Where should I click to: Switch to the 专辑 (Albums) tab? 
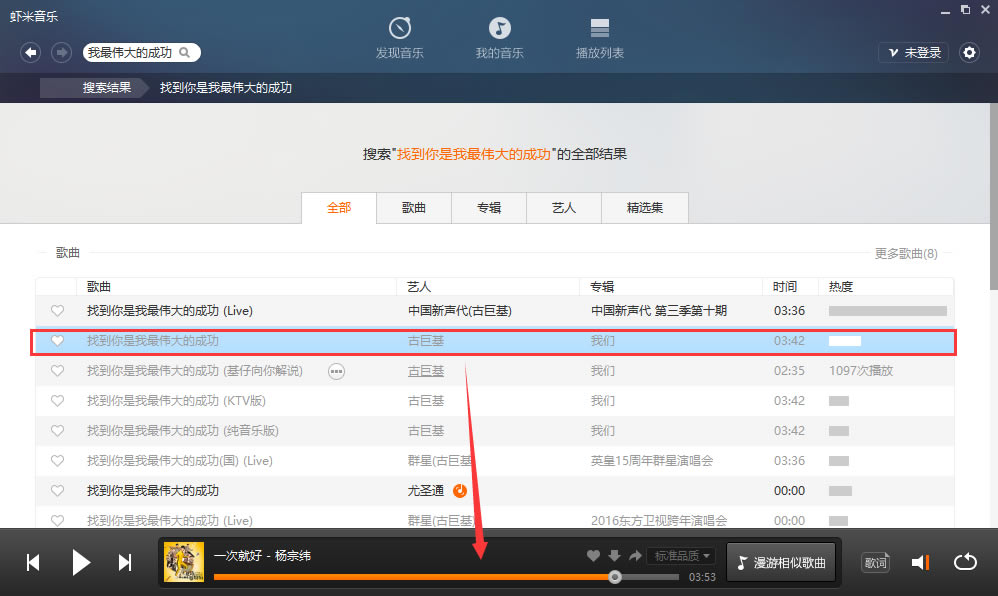pos(488,207)
